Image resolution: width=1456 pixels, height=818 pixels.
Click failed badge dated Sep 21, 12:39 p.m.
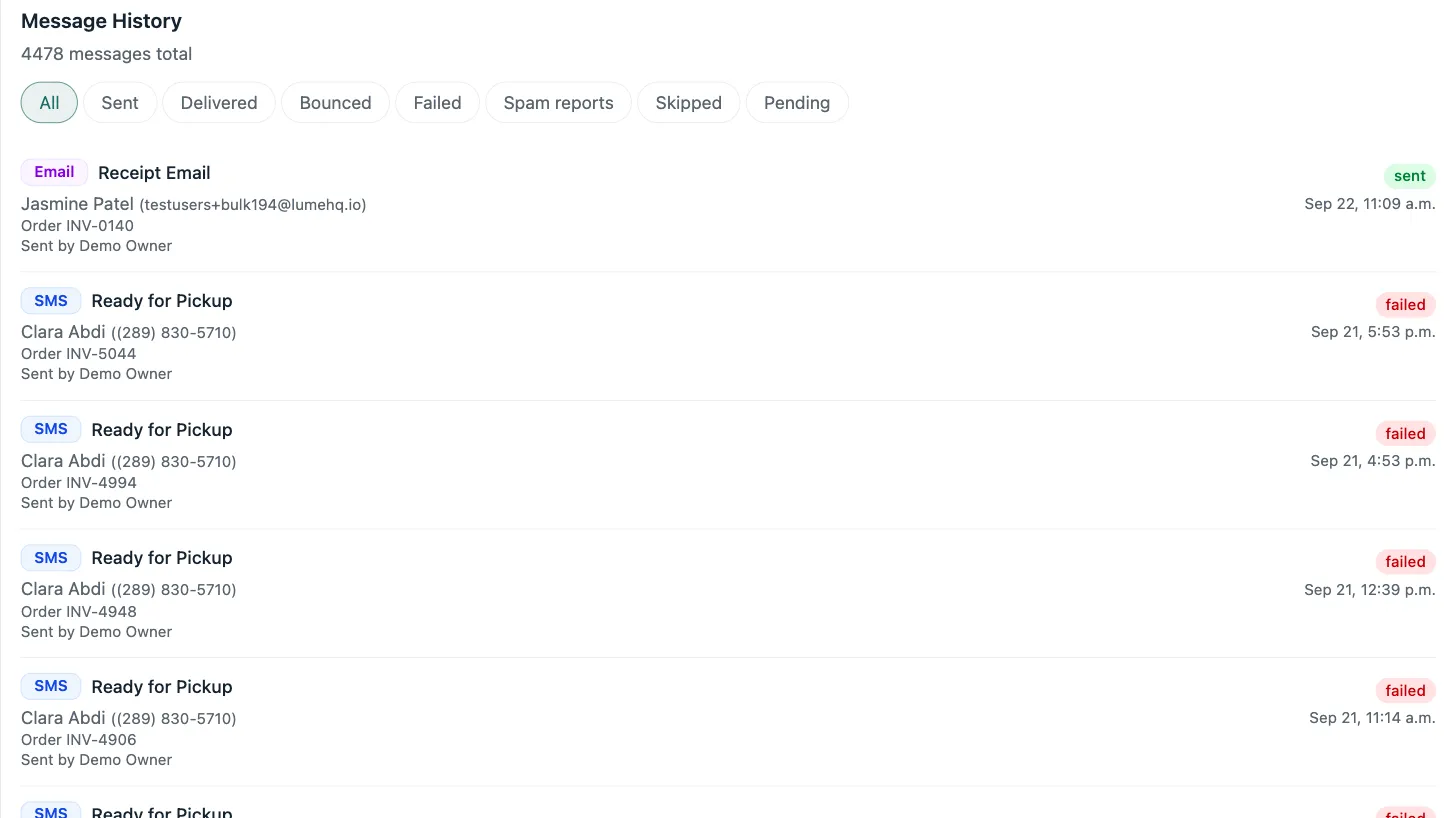[x=1405, y=562]
